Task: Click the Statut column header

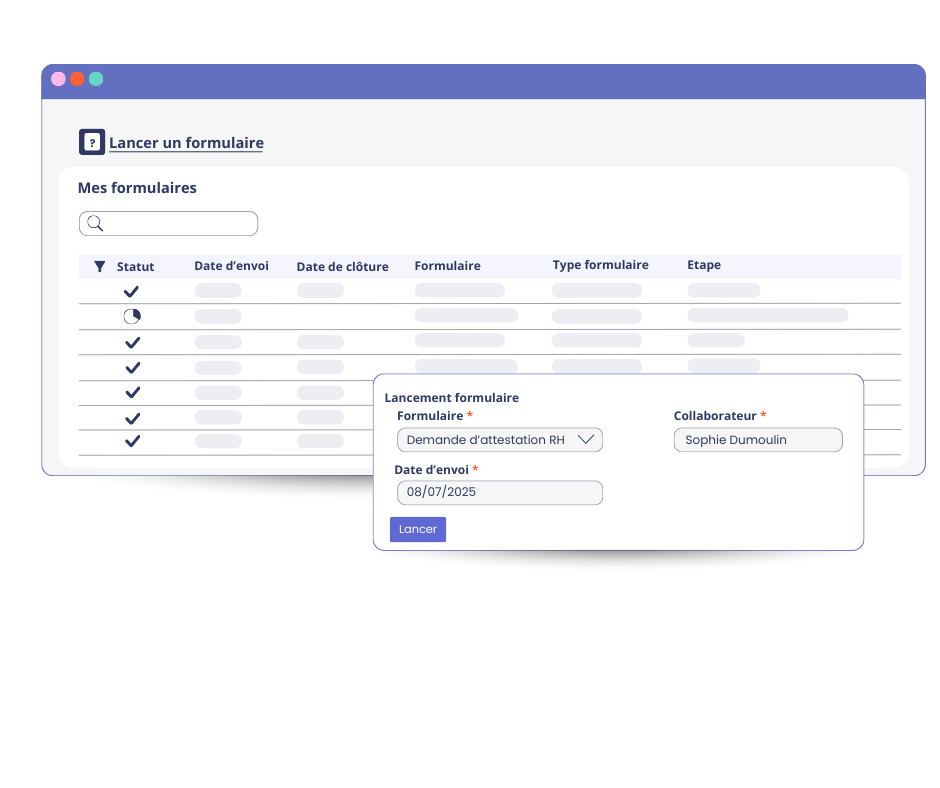Action: (x=135, y=266)
